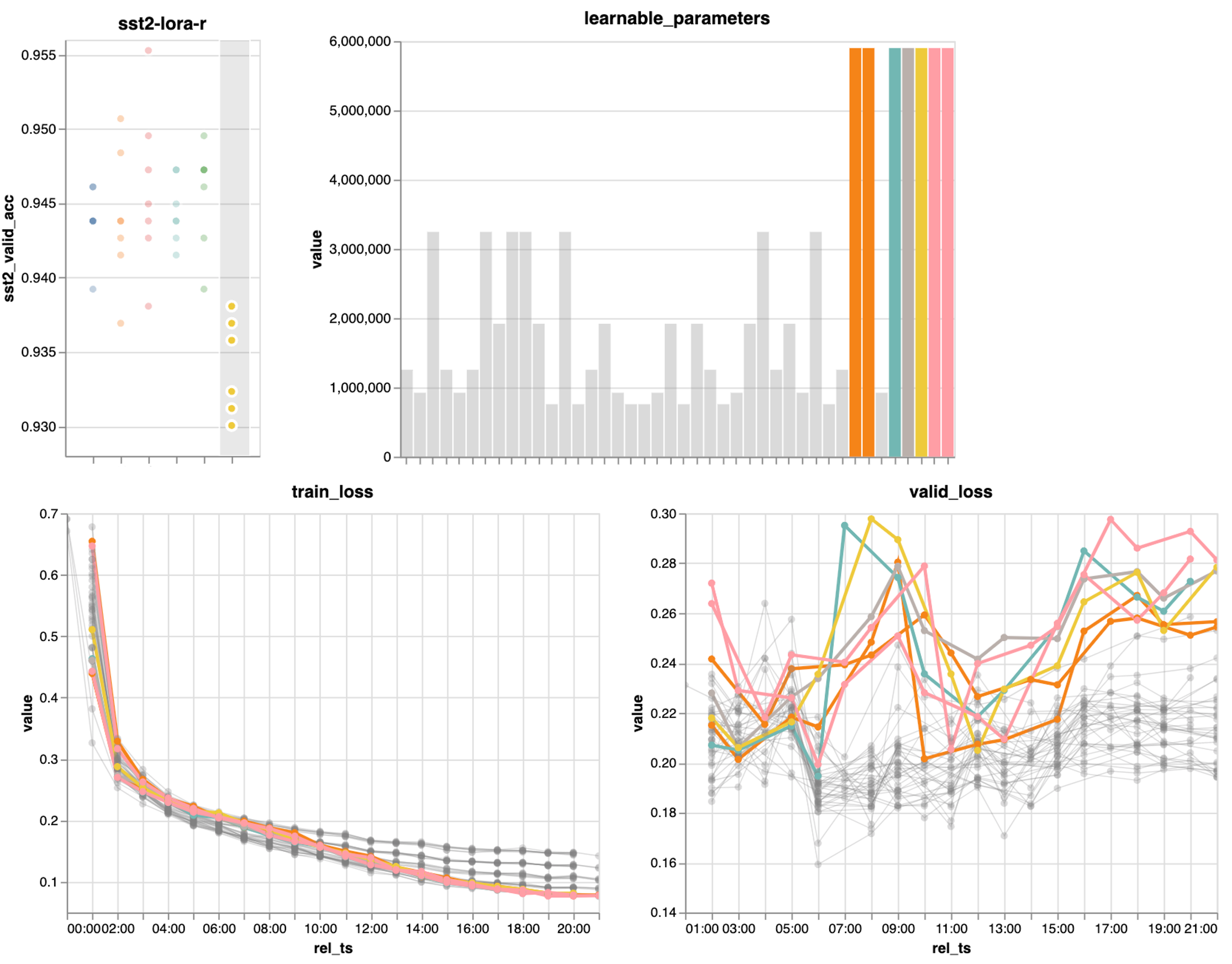Viewport: 1232px width, 964px height.
Task: Click the teal line peak at 07:00
Action: [x=845, y=526]
